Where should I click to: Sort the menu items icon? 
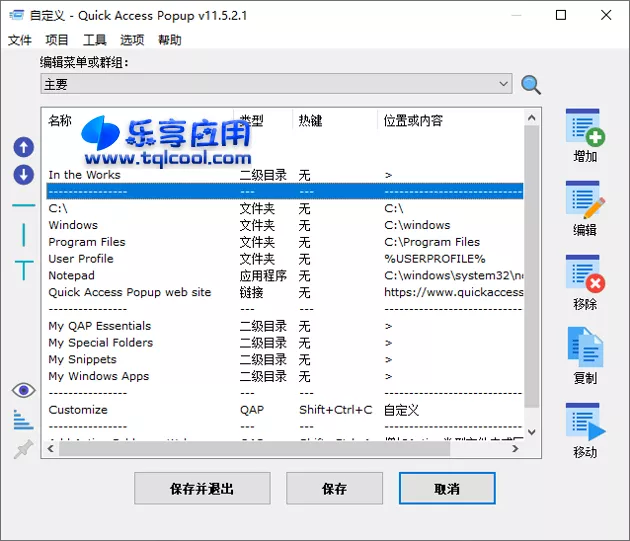point(23,420)
